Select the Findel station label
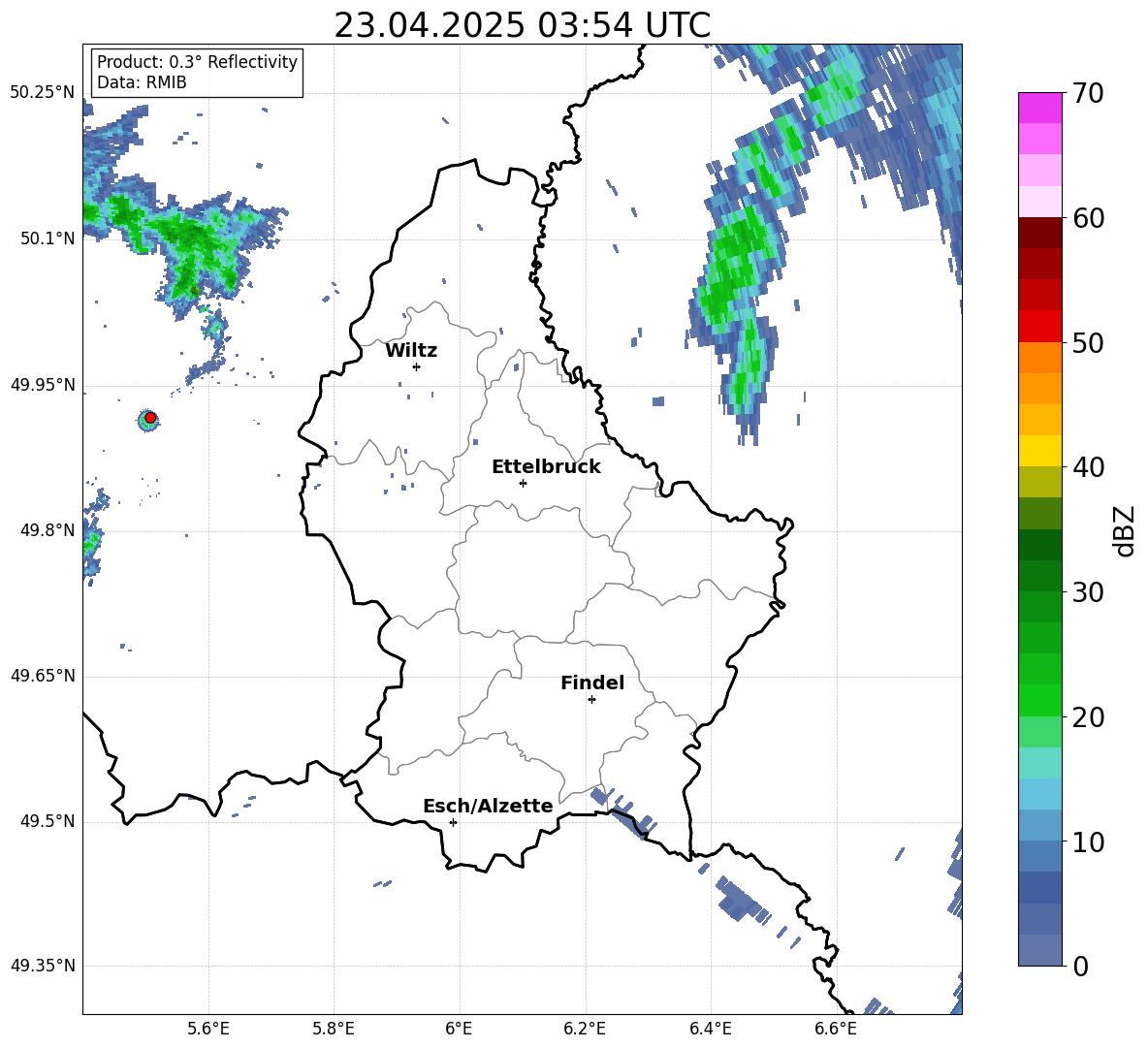The height and width of the screenshot is (1048, 1148). [592, 683]
